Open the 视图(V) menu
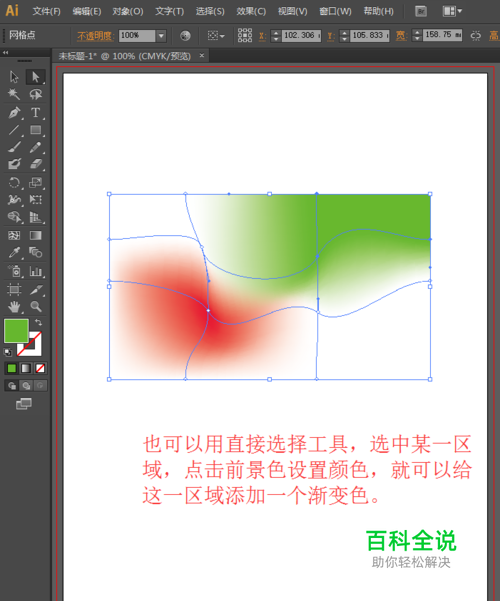Viewport: 500px width, 601px height. tap(292, 11)
